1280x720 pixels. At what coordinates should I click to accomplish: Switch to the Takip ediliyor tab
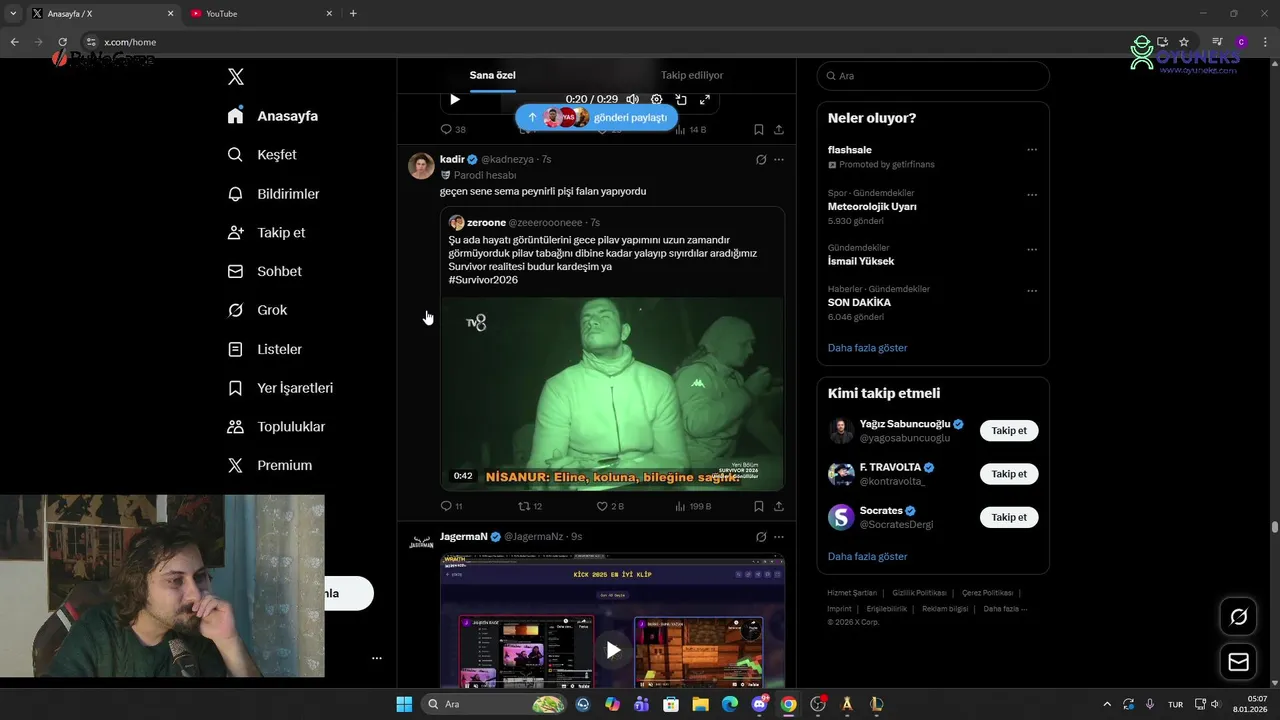click(x=692, y=75)
